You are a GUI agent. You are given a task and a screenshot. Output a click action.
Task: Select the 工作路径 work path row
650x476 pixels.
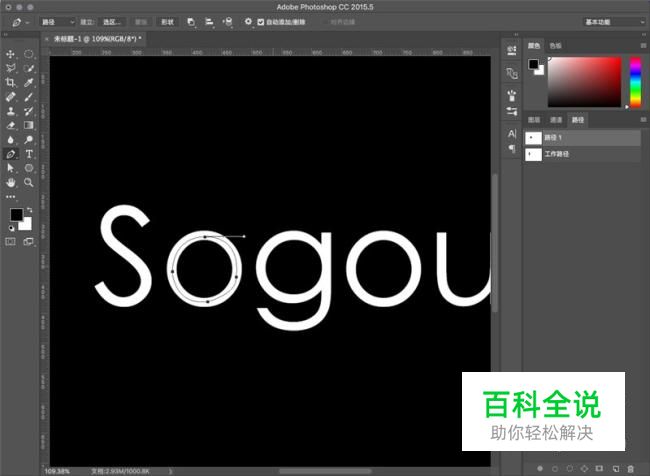coord(583,154)
